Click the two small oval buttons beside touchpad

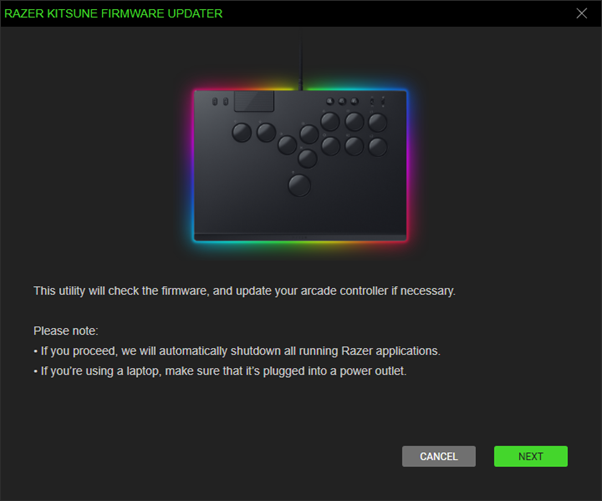(x=220, y=101)
